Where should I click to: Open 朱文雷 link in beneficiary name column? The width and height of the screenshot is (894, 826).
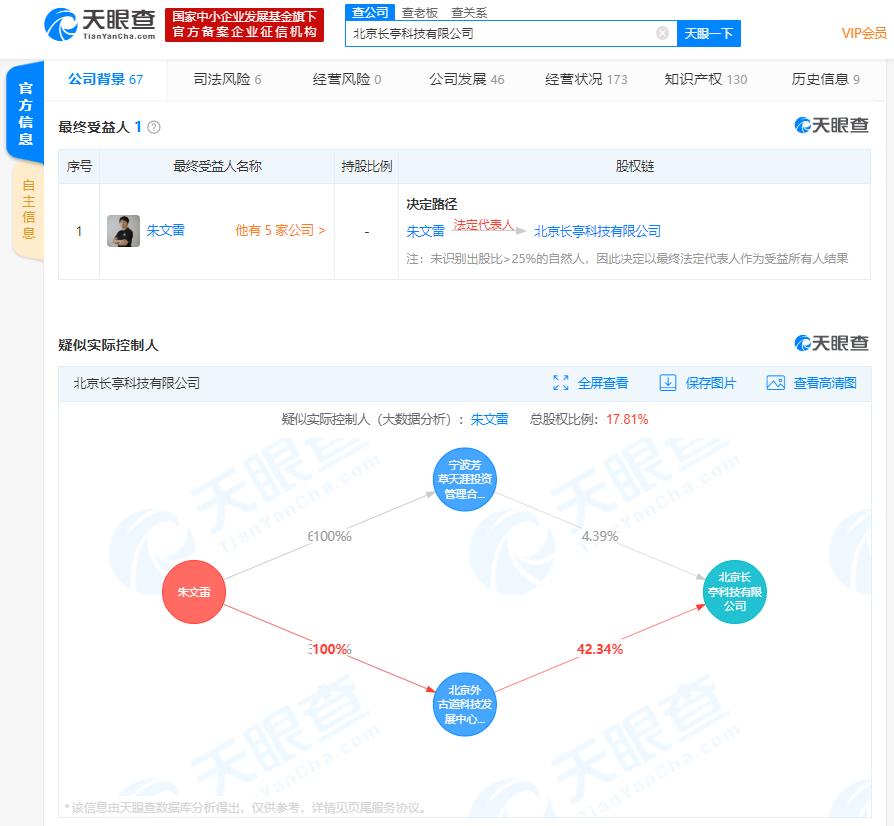[165, 230]
